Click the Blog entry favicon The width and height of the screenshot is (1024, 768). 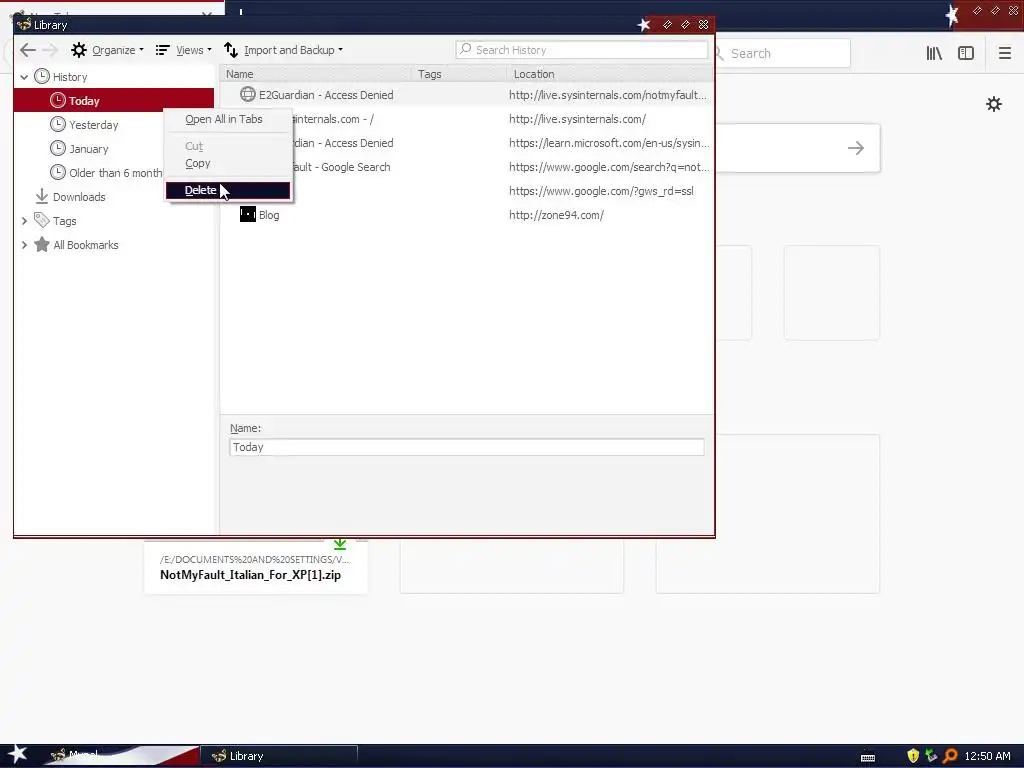(248, 214)
